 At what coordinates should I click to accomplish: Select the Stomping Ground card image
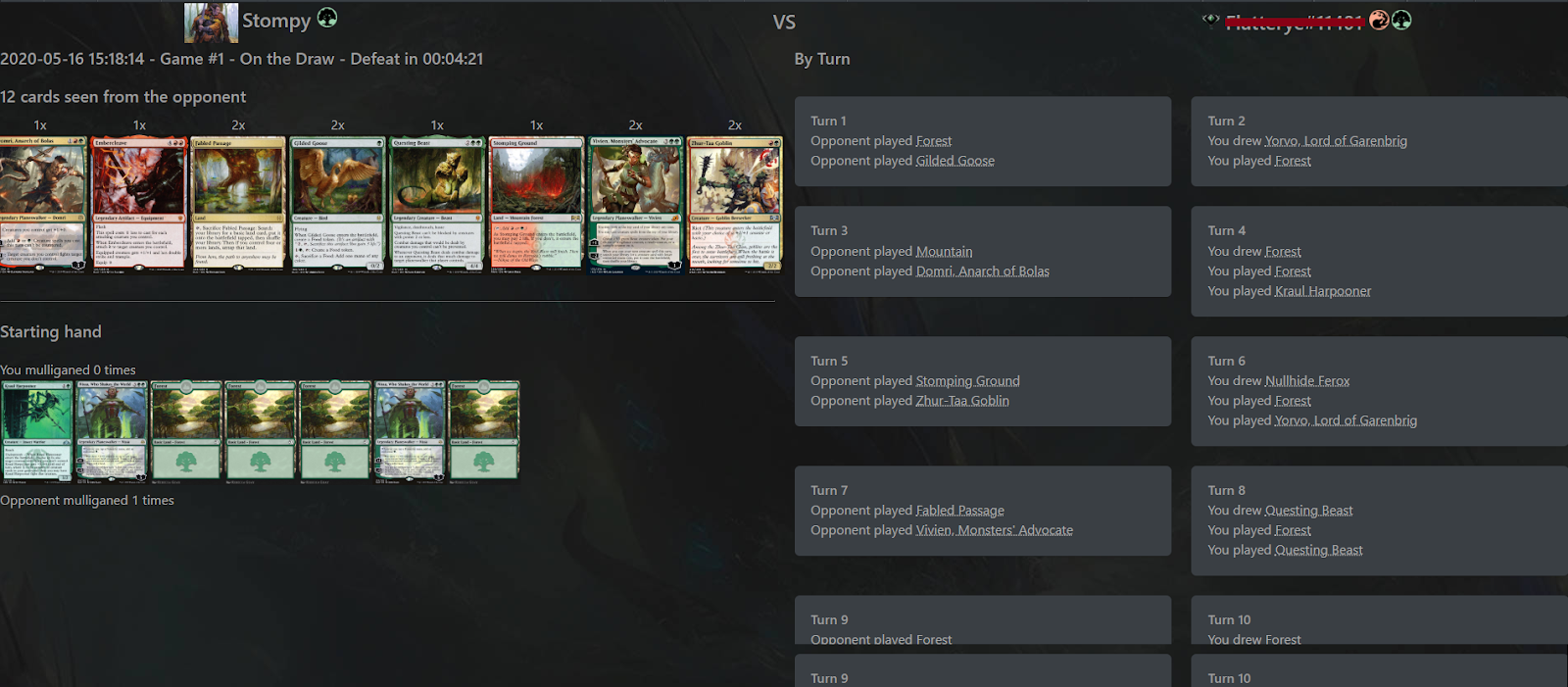click(x=536, y=204)
